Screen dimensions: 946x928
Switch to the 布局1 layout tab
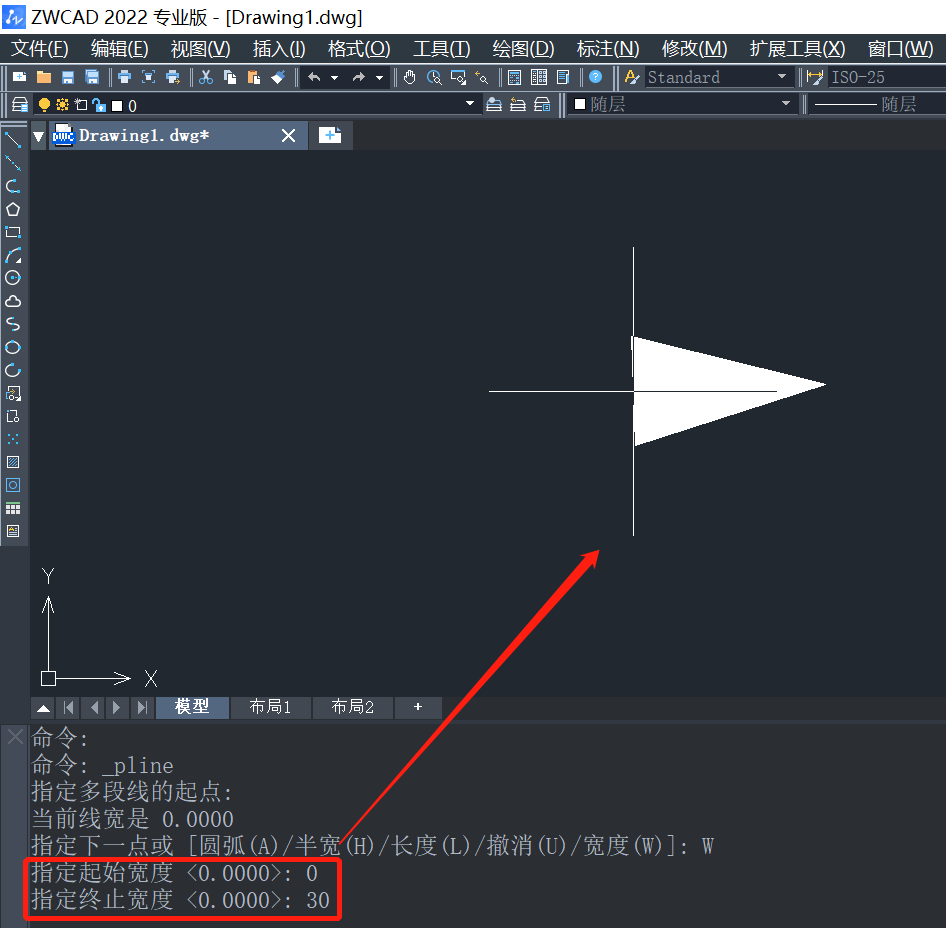point(270,707)
